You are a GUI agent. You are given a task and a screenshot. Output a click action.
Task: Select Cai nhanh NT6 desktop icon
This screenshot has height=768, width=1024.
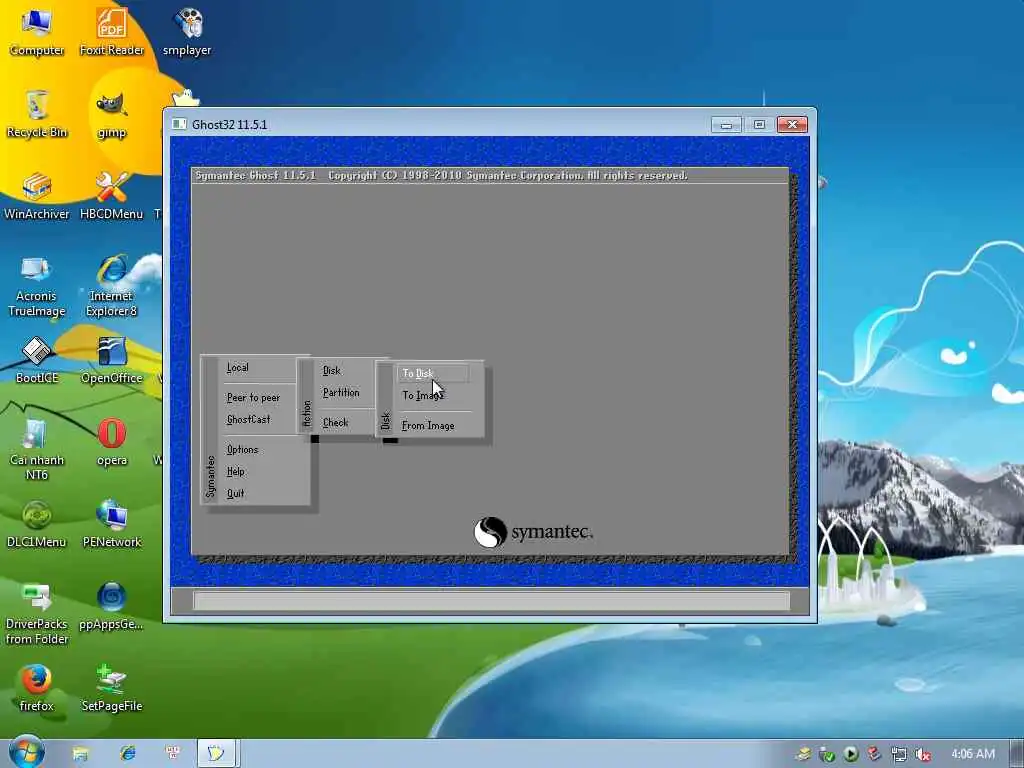click(x=37, y=450)
